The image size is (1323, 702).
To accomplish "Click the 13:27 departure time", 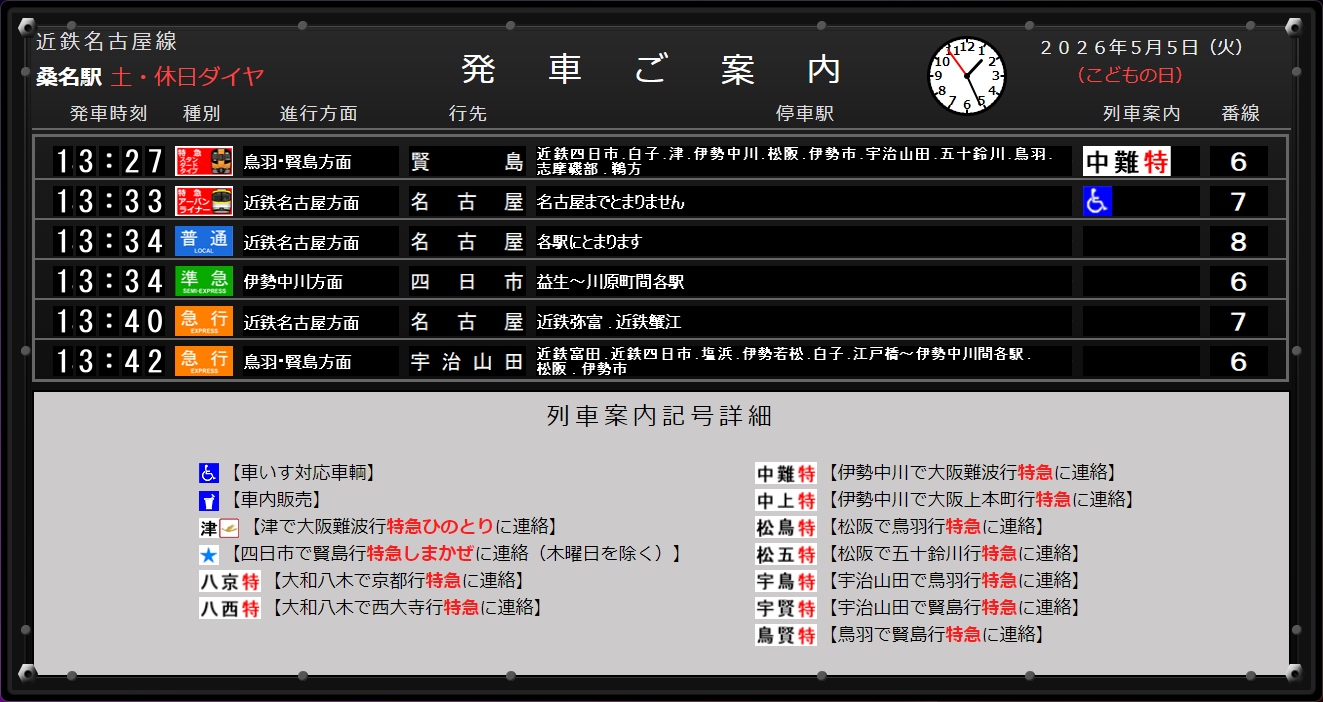I will pos(109,161).
